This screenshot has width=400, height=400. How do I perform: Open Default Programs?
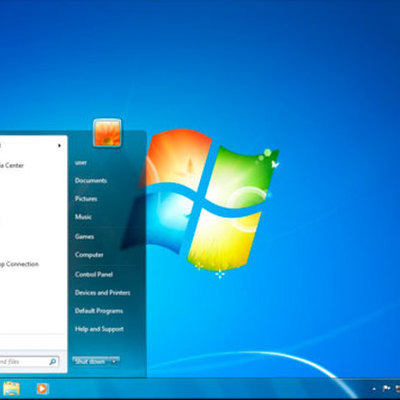[99, 311]
